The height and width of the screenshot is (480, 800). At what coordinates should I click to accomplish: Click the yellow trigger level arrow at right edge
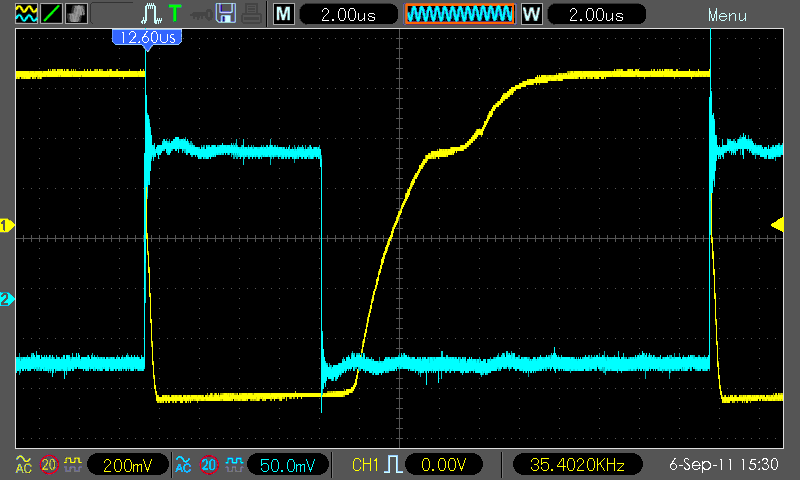(777, 225)
